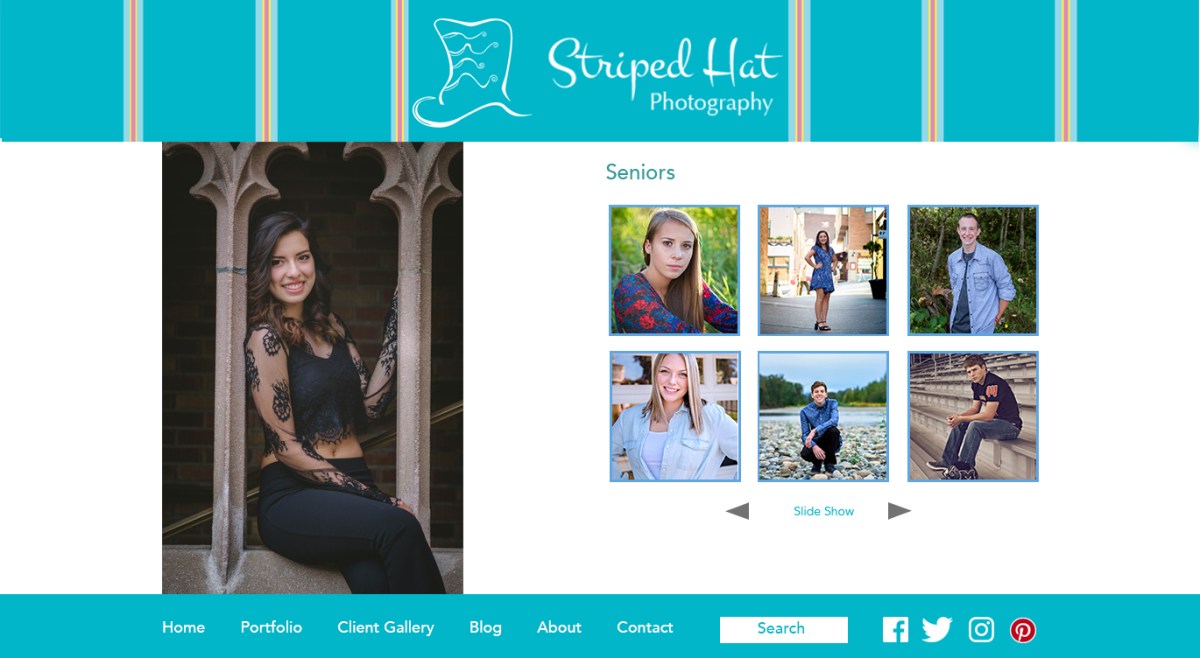The width and height of the screenshot is (1200, 658).
Task: Open the Facebook page icon
Action: [895, 629]
